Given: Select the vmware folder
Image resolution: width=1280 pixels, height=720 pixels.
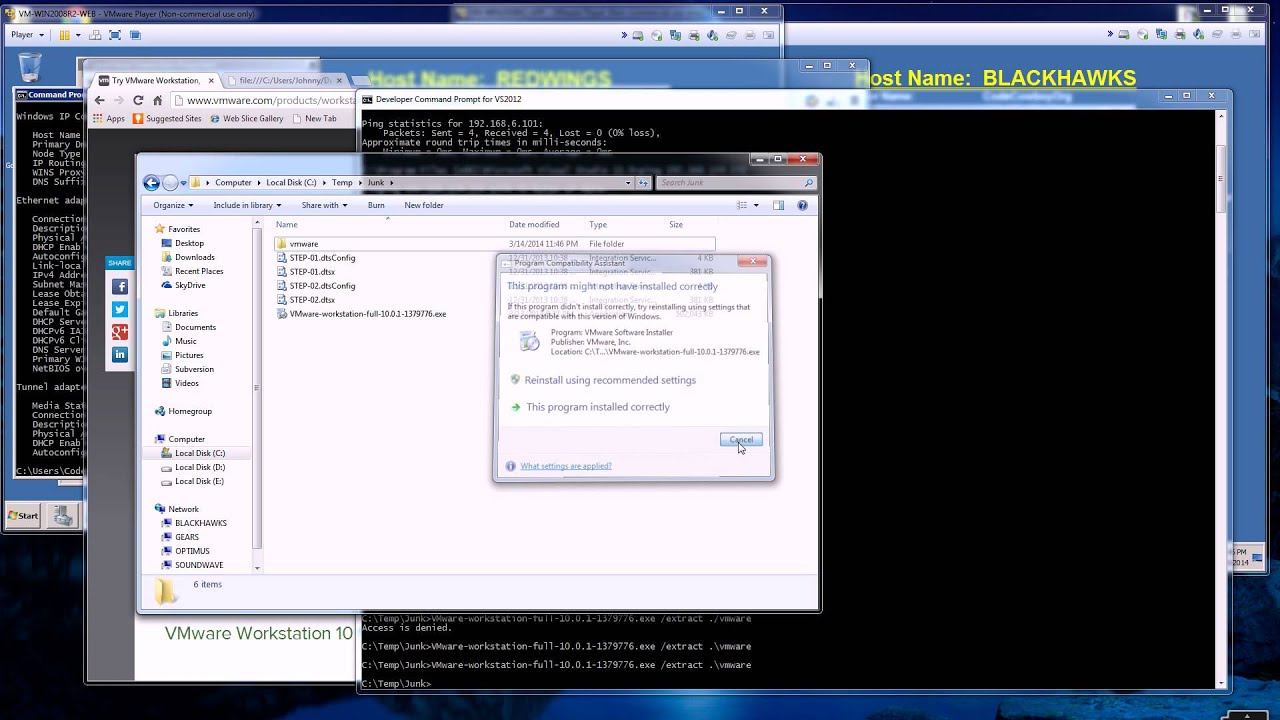Looking at the screenshot, I should click(x=304, y=244).
